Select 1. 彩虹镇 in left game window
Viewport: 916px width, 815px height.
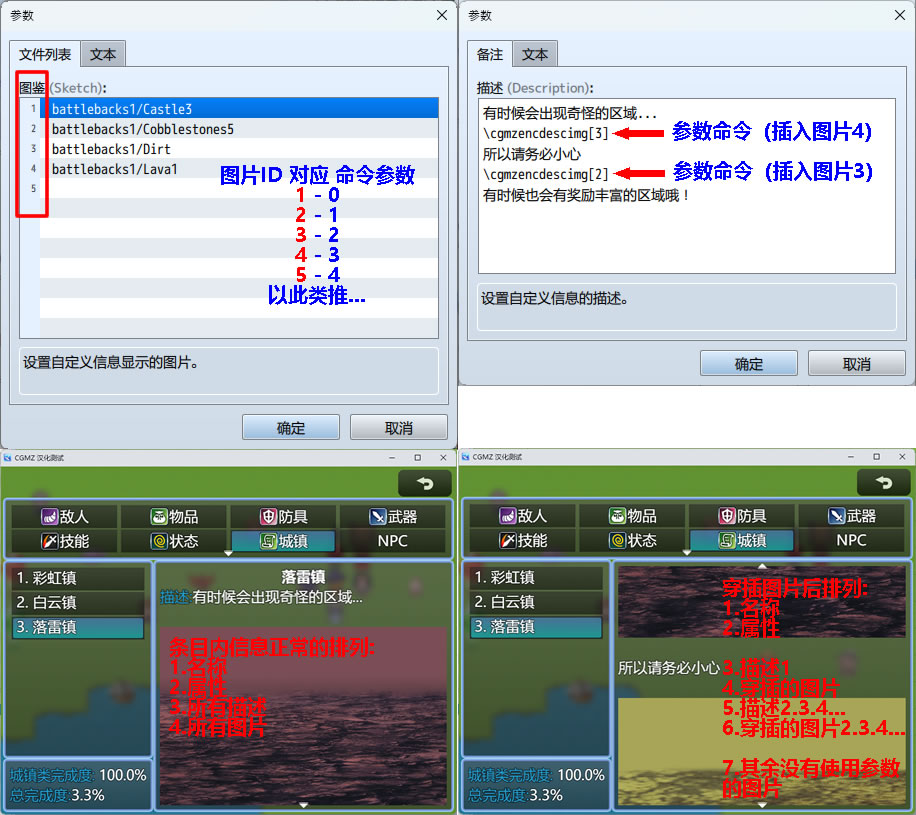pyautogui.click(x=78, y=578)
